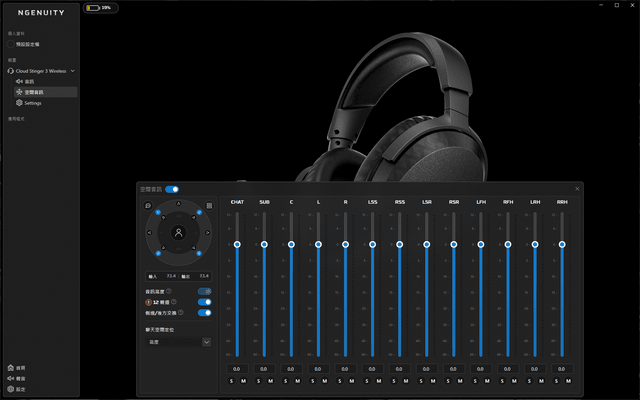Click the 輸出 level readout

pos(195,276)
